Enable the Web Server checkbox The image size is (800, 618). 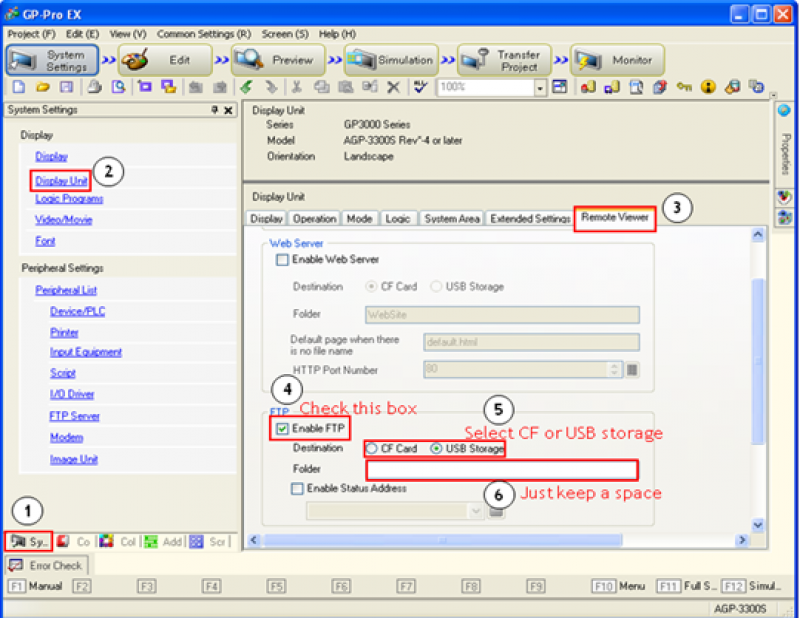(282, 260)
